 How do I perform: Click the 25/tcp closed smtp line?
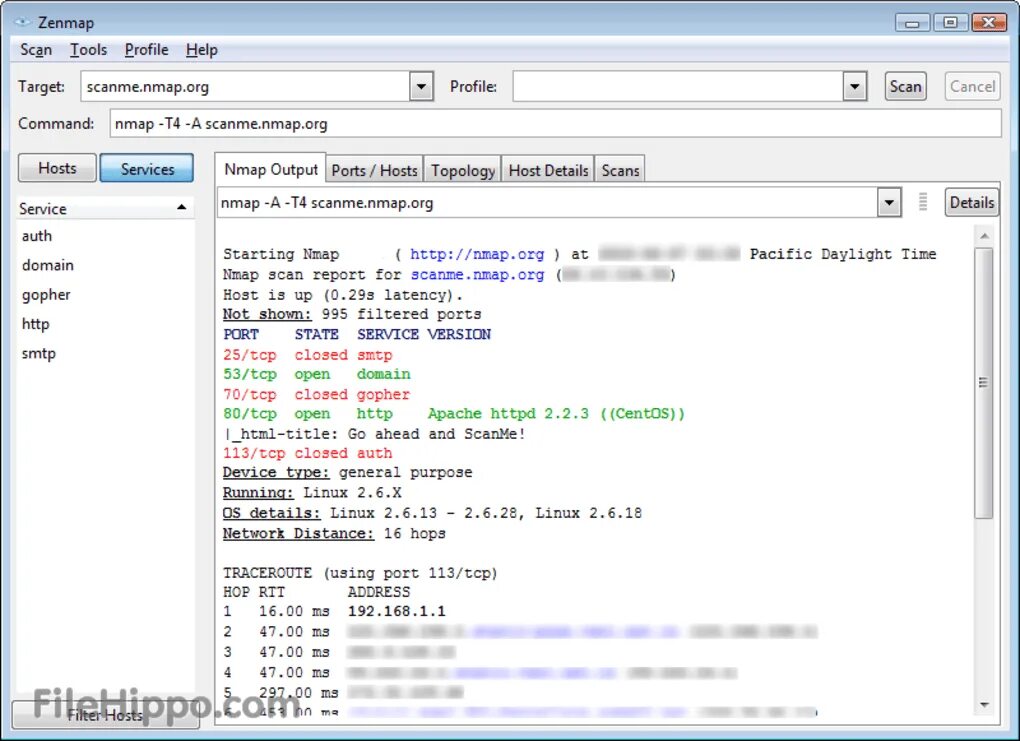(308, 355)
